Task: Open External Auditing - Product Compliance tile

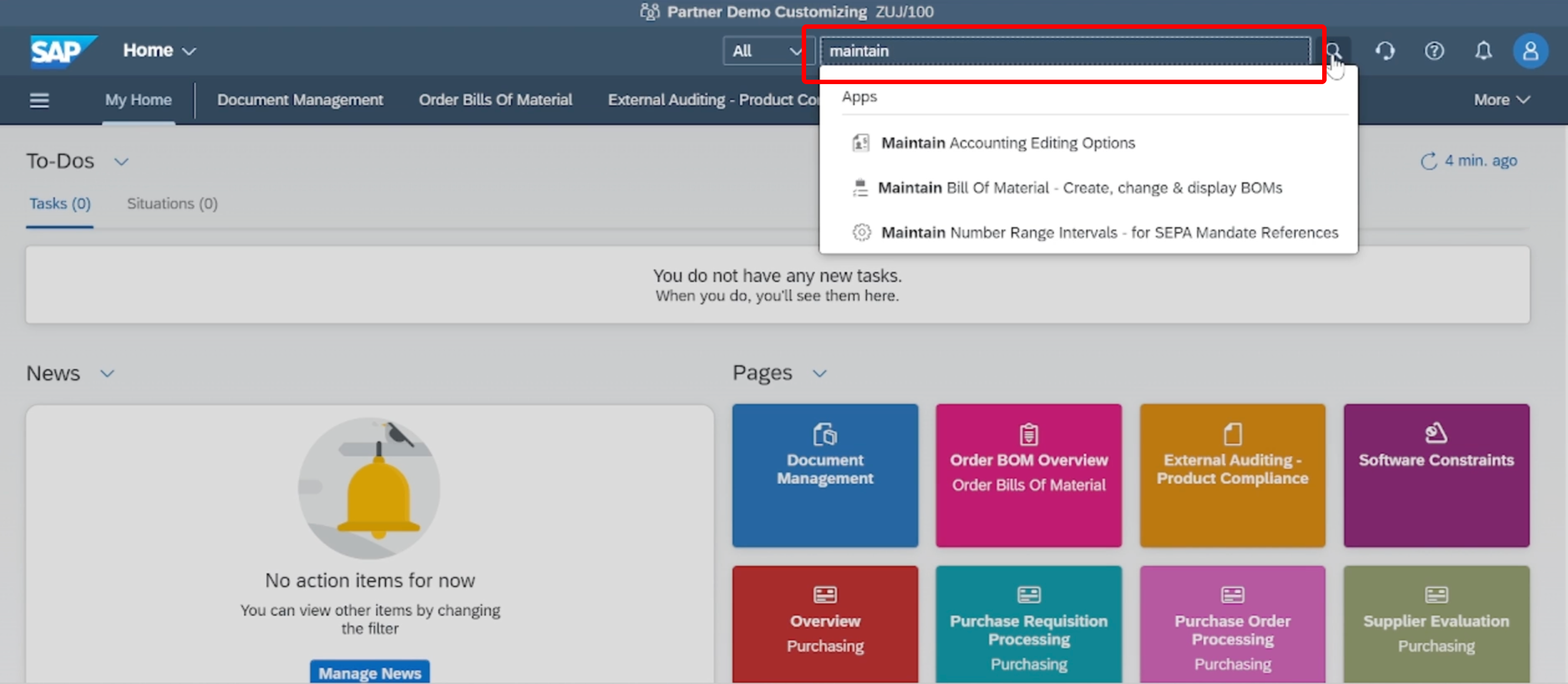Action: 1232,476
